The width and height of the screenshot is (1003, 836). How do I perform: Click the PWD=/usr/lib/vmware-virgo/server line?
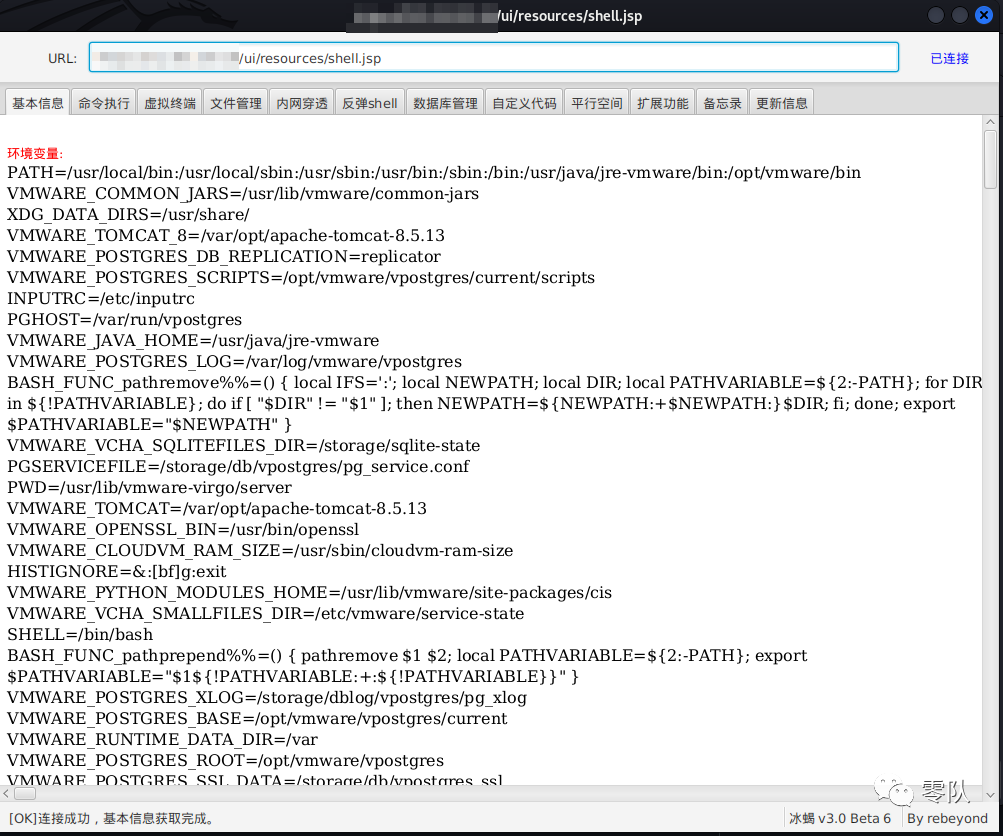pyautogui.click(x=149, y=487)
